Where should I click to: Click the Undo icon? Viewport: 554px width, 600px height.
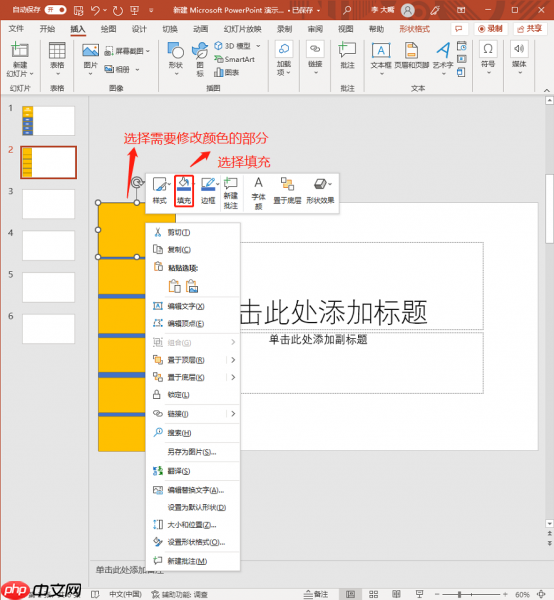coord(95,10)
